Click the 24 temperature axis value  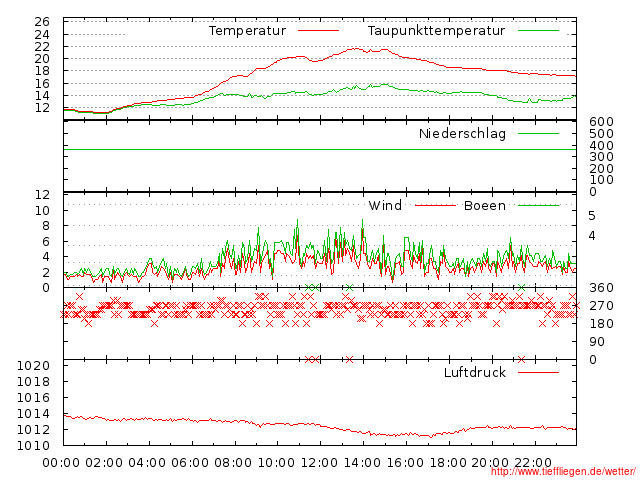coord(42,34)
